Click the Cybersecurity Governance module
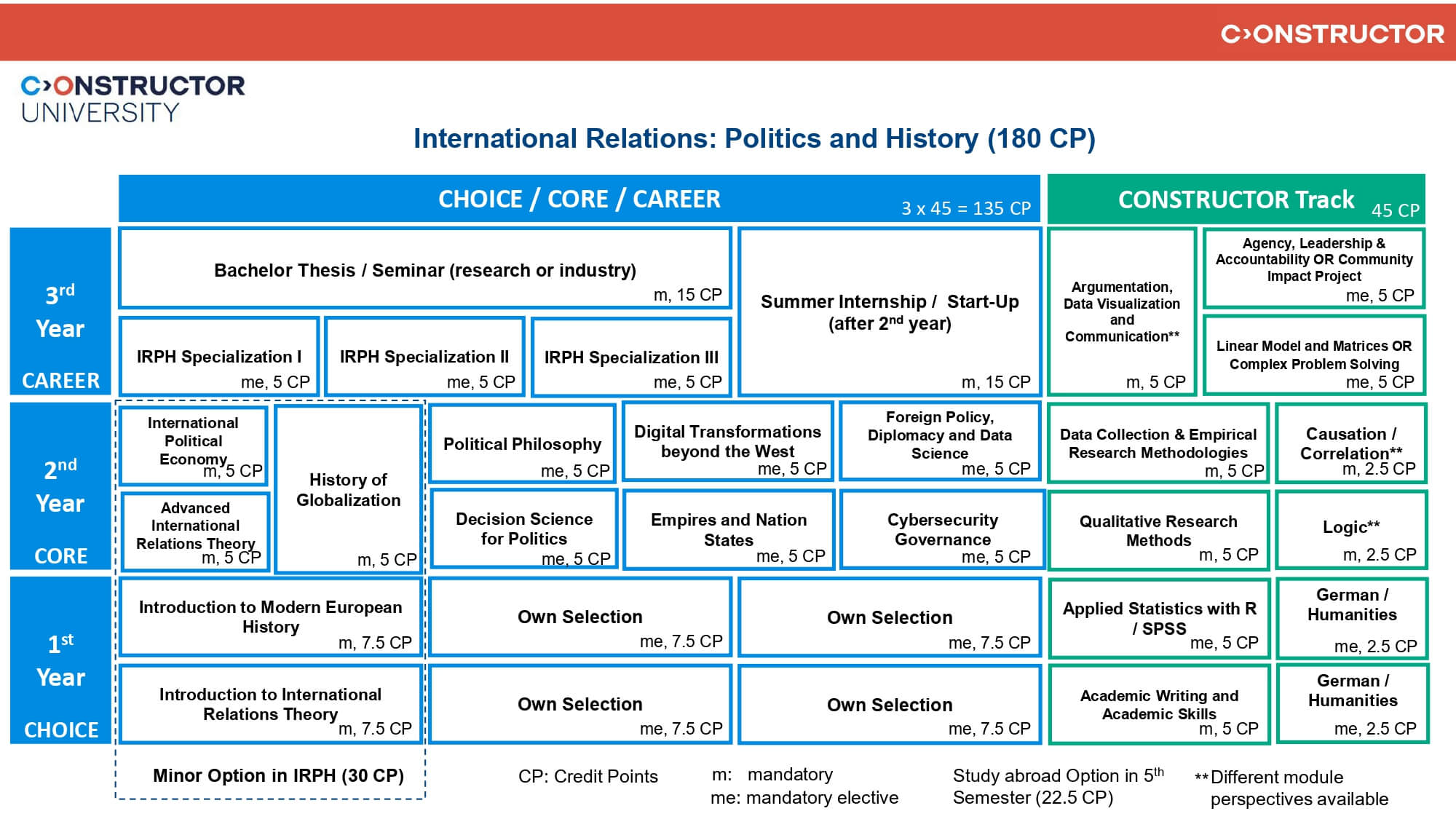The height and width of the screenshot is (819, 1456). click(x=941, y=529)
